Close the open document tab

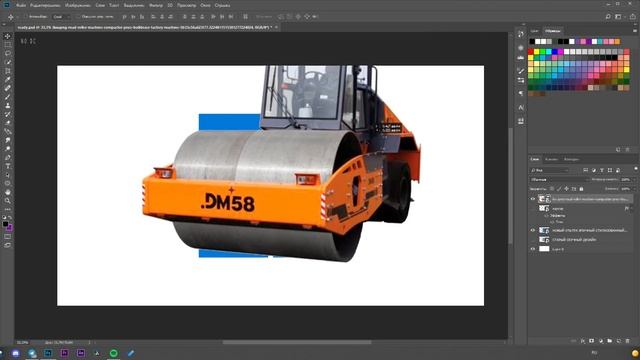pyautogui.click(x=276, y=27)
